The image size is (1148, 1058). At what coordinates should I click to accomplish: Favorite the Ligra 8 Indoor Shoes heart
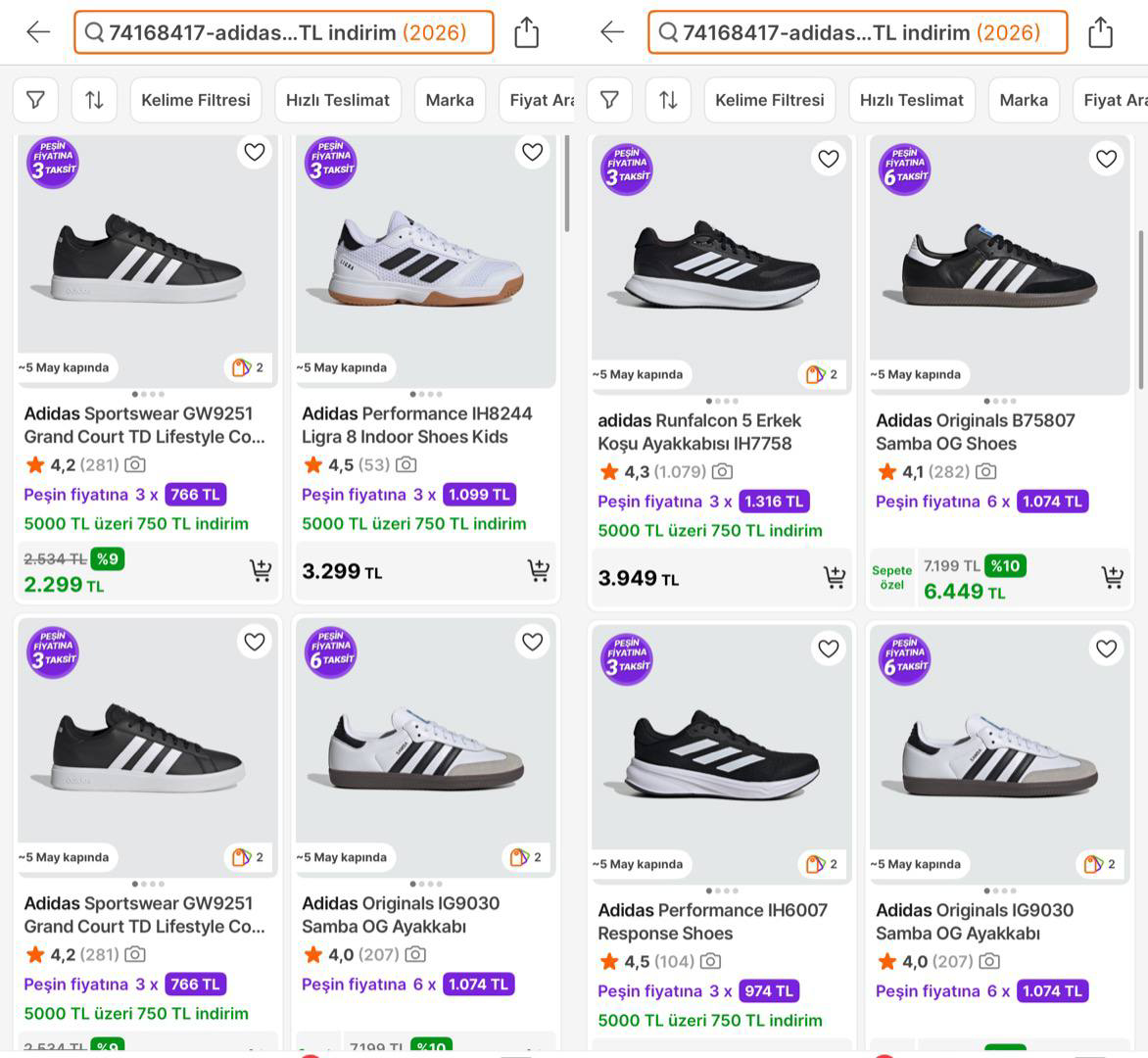tap(532, 152)
